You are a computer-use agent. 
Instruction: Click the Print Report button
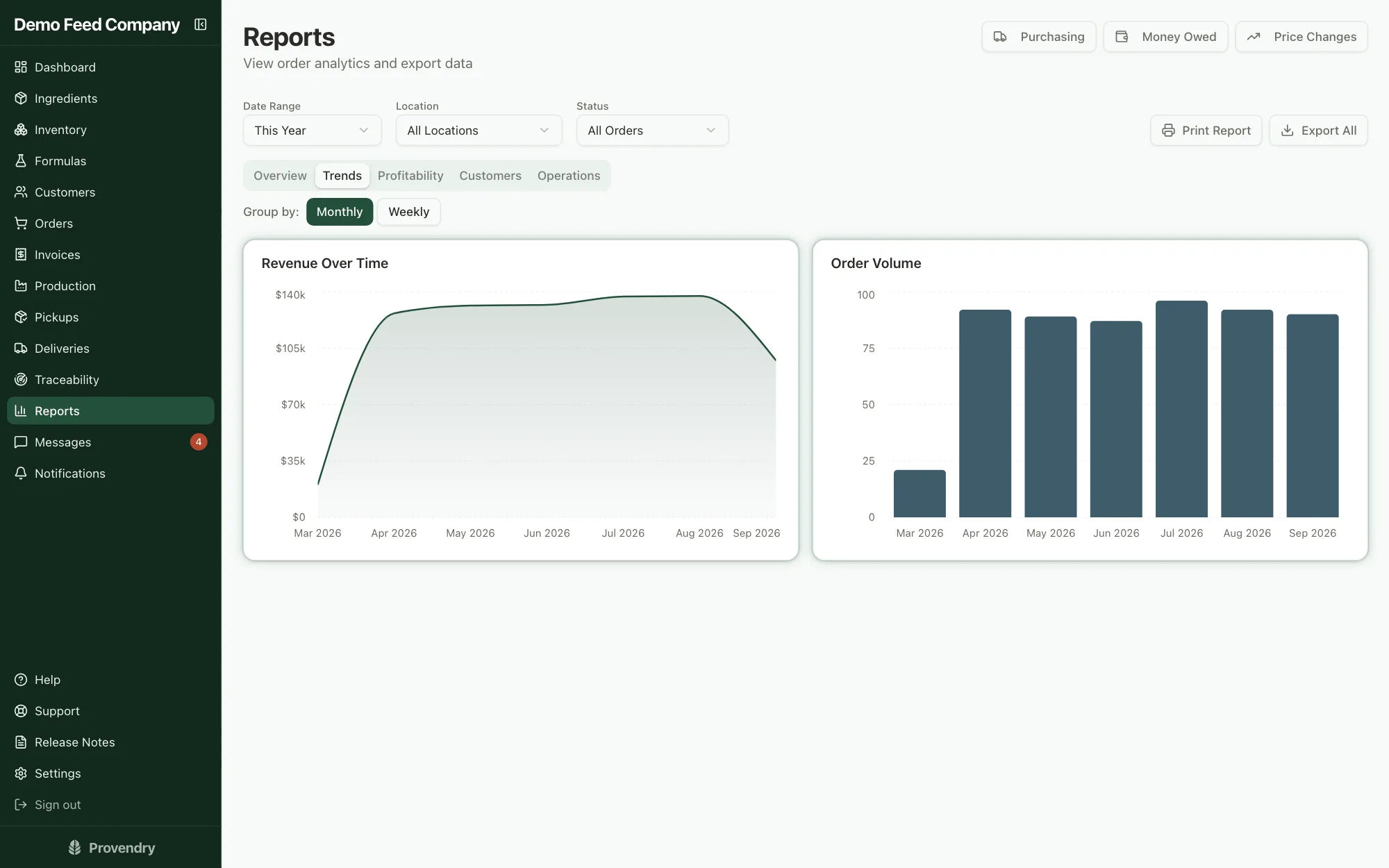pyautogui.click(x=1206, y=131)
